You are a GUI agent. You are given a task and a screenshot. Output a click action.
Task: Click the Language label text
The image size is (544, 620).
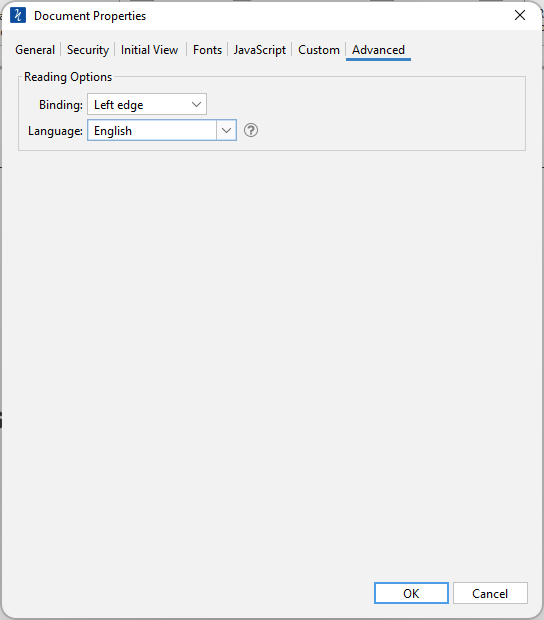[55, 131]
